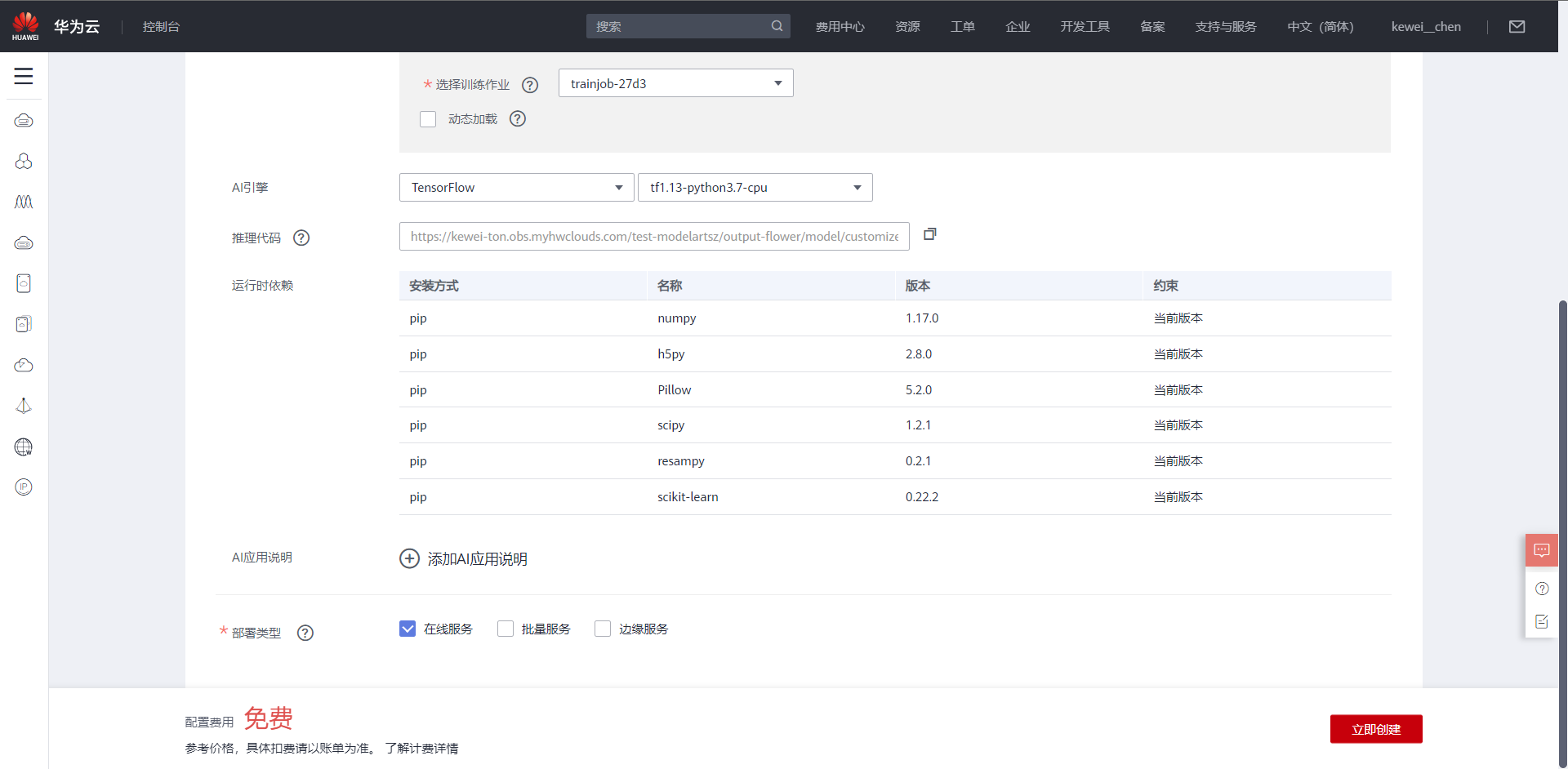Image resolution: width=1568 pixels, height=769 pixels.
Task: Open the cloud with arrow sidebar icon
Action: (x=24, y=365)
